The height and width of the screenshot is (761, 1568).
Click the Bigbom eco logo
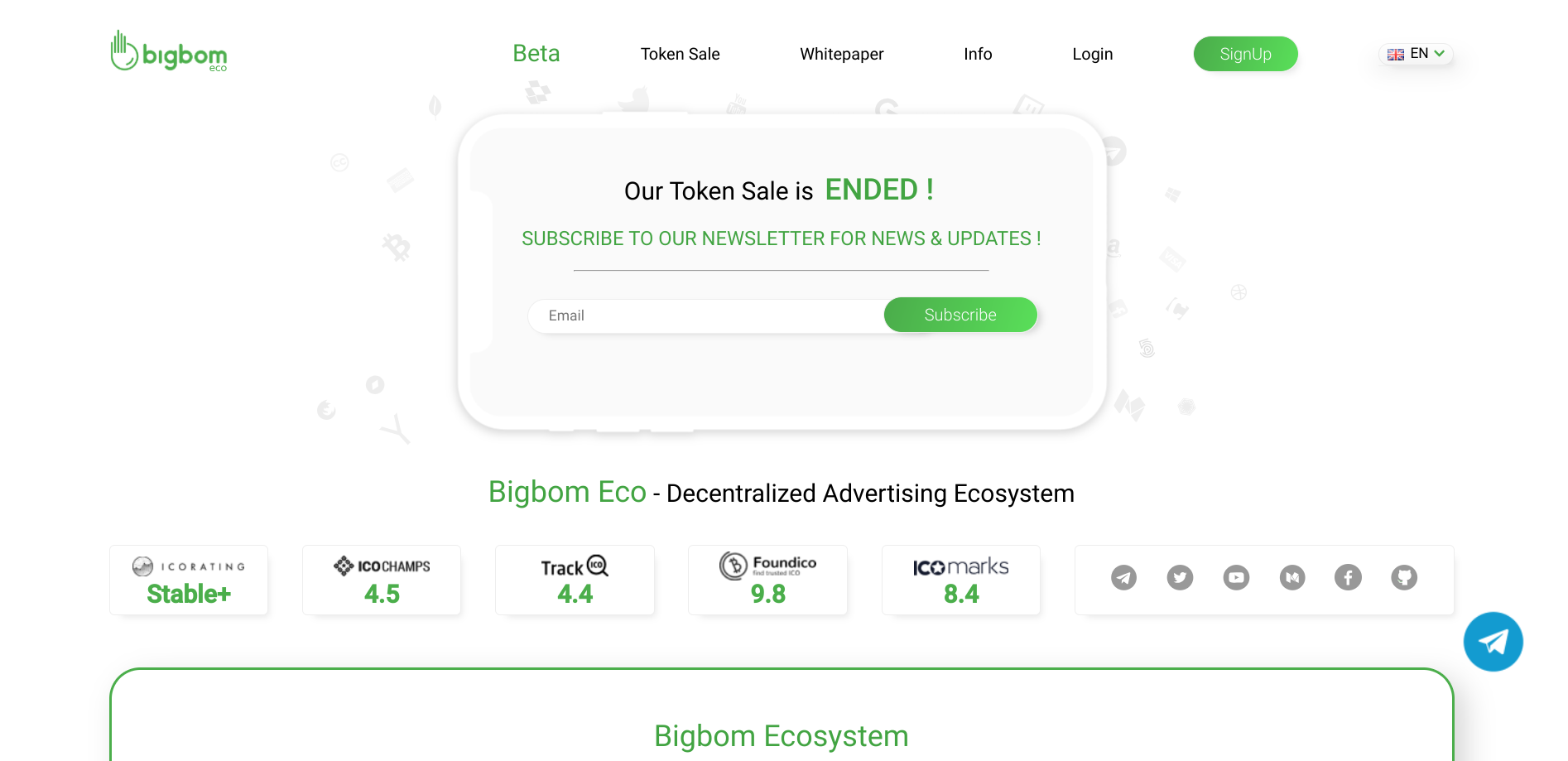[169, 51]
